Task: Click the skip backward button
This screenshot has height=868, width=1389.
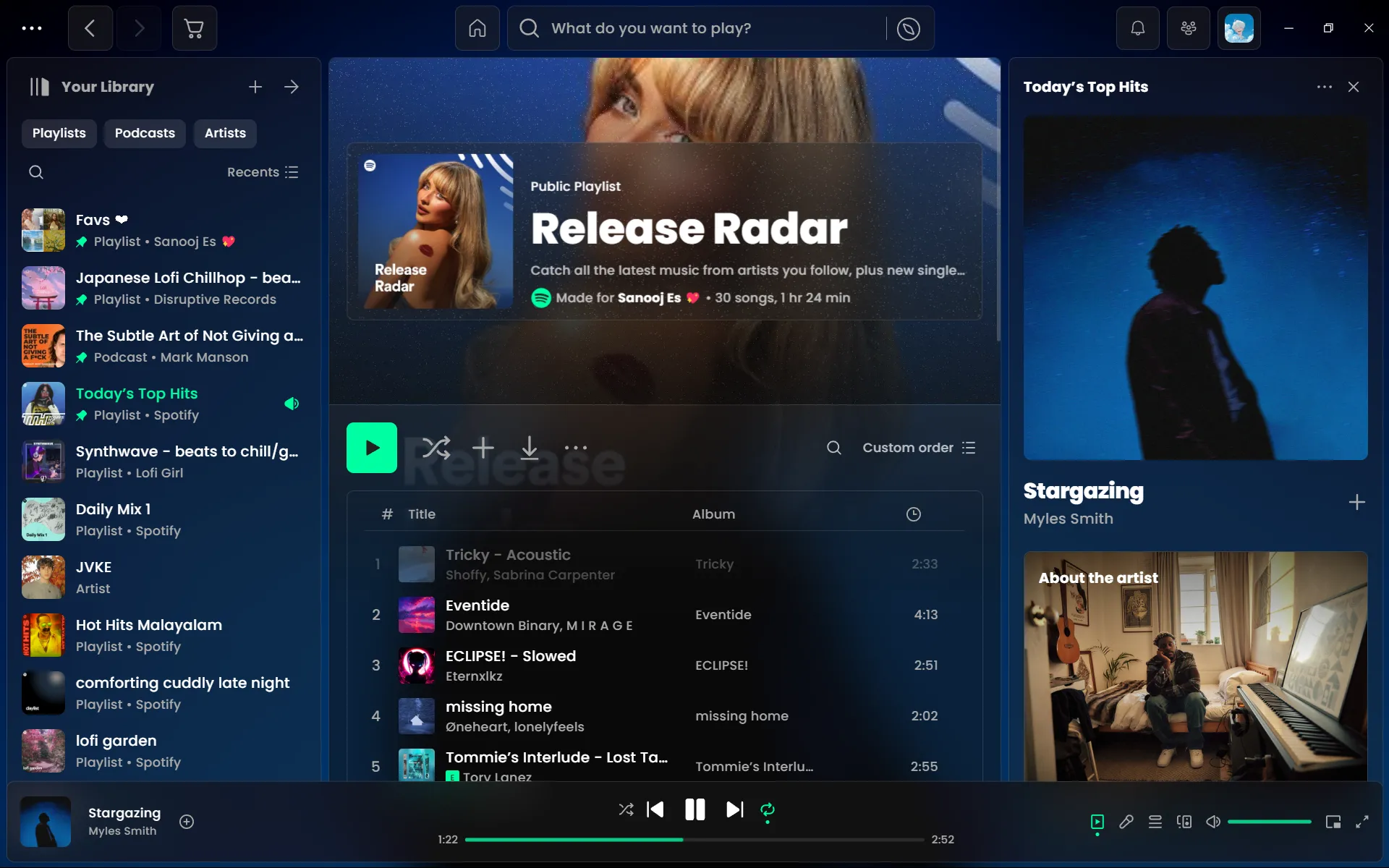Action: click(x=656, y=810)
